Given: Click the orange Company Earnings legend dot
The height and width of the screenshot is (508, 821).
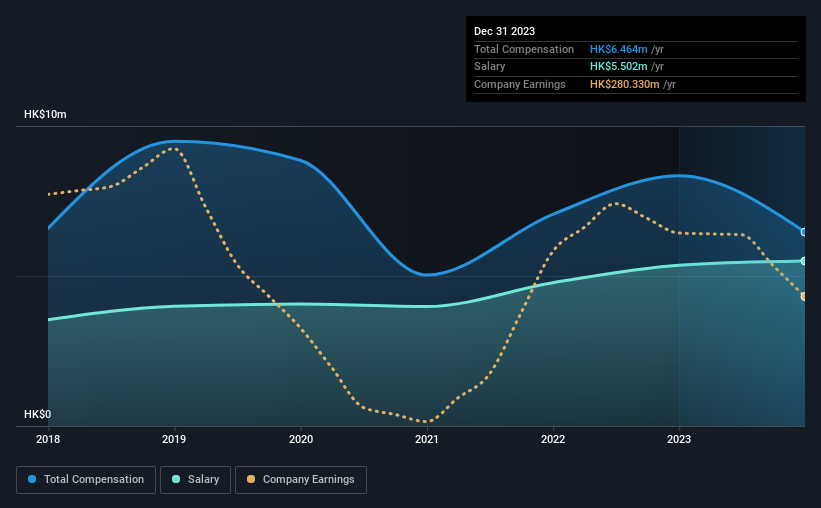Looking at the screenshot, I should pyautogui.click(x=251, y=479).
